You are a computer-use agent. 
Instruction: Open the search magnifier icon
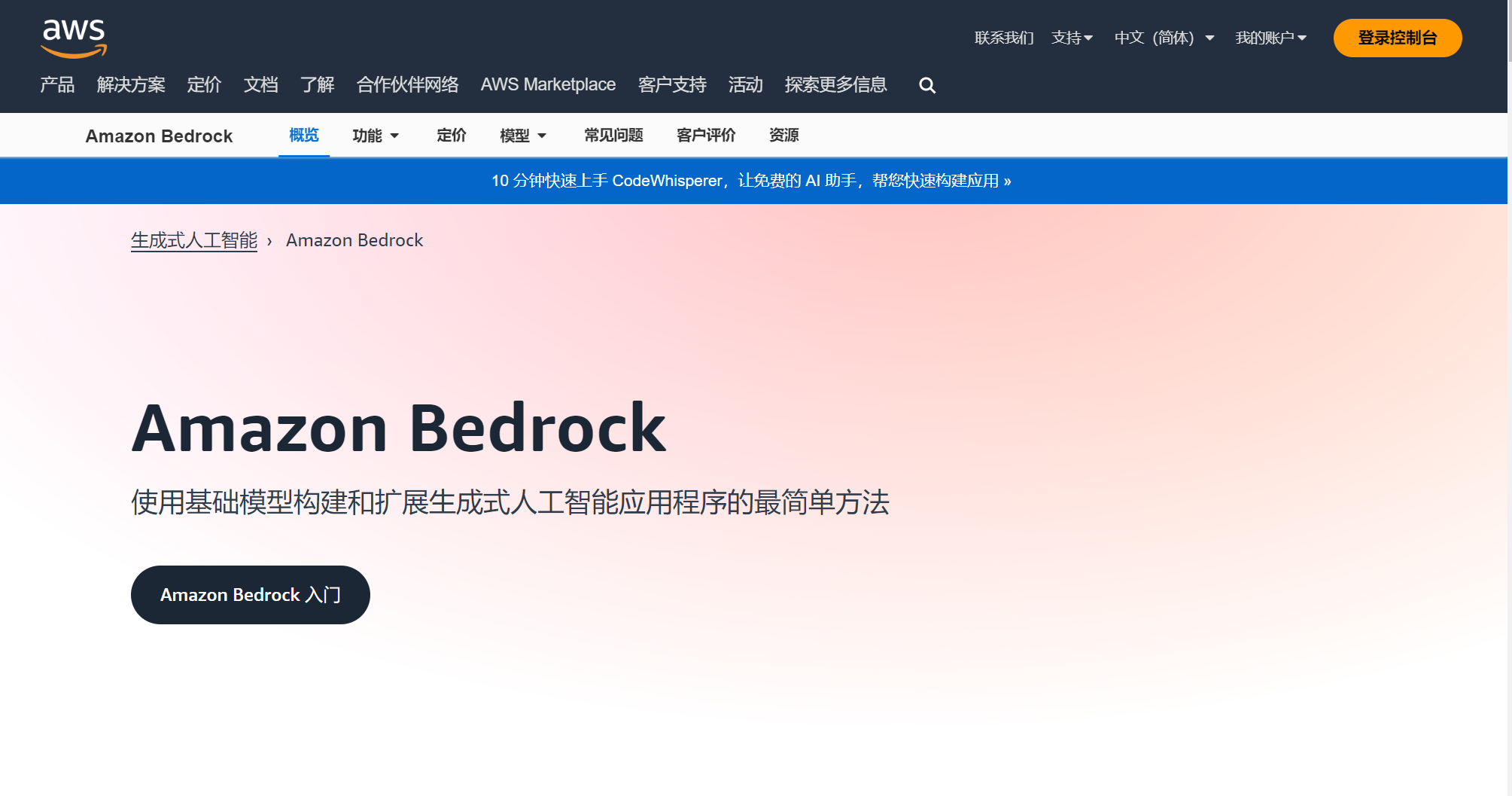click(x=927, y=86)
